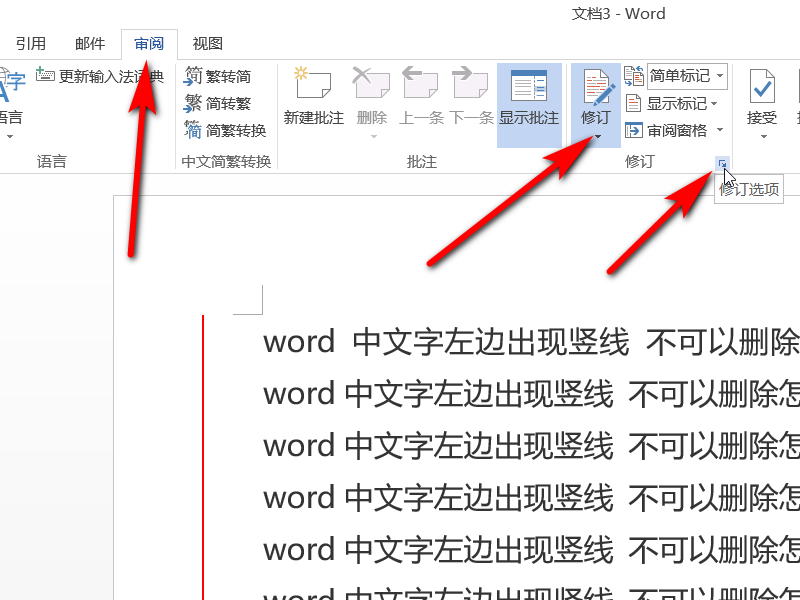
Task: Expand the 修订 button dropdown arrow
Action: 597,137
